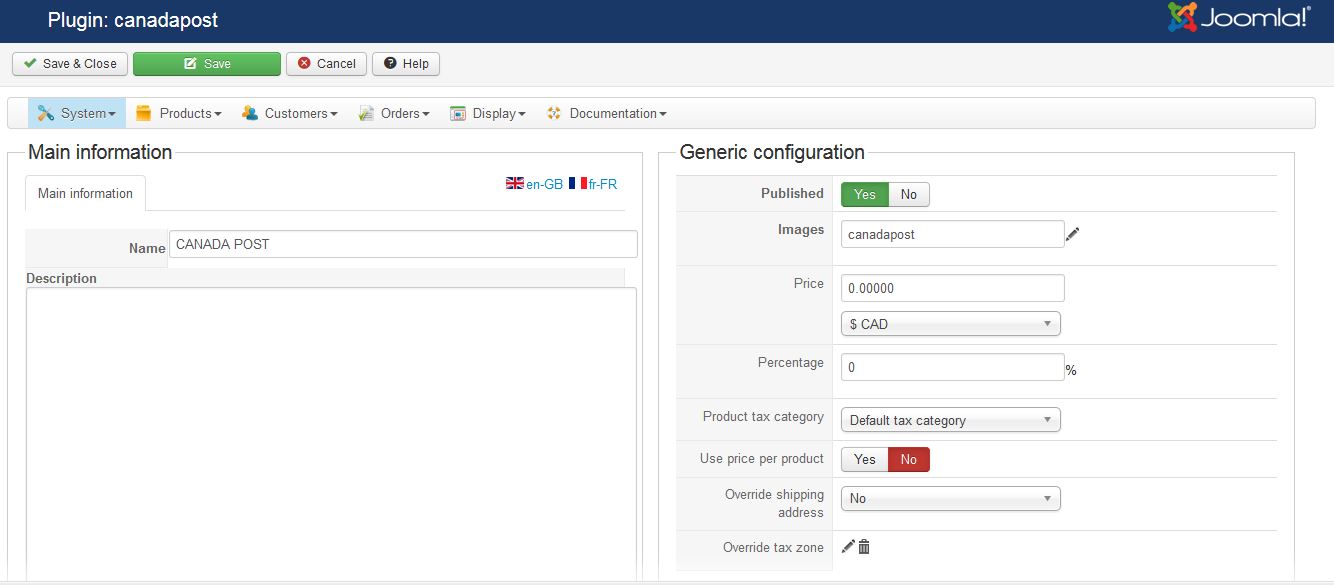Enable Use price per product Yes
This screenshot has width=1334, height=585.
pyautogui.click(x=864, y=459)
